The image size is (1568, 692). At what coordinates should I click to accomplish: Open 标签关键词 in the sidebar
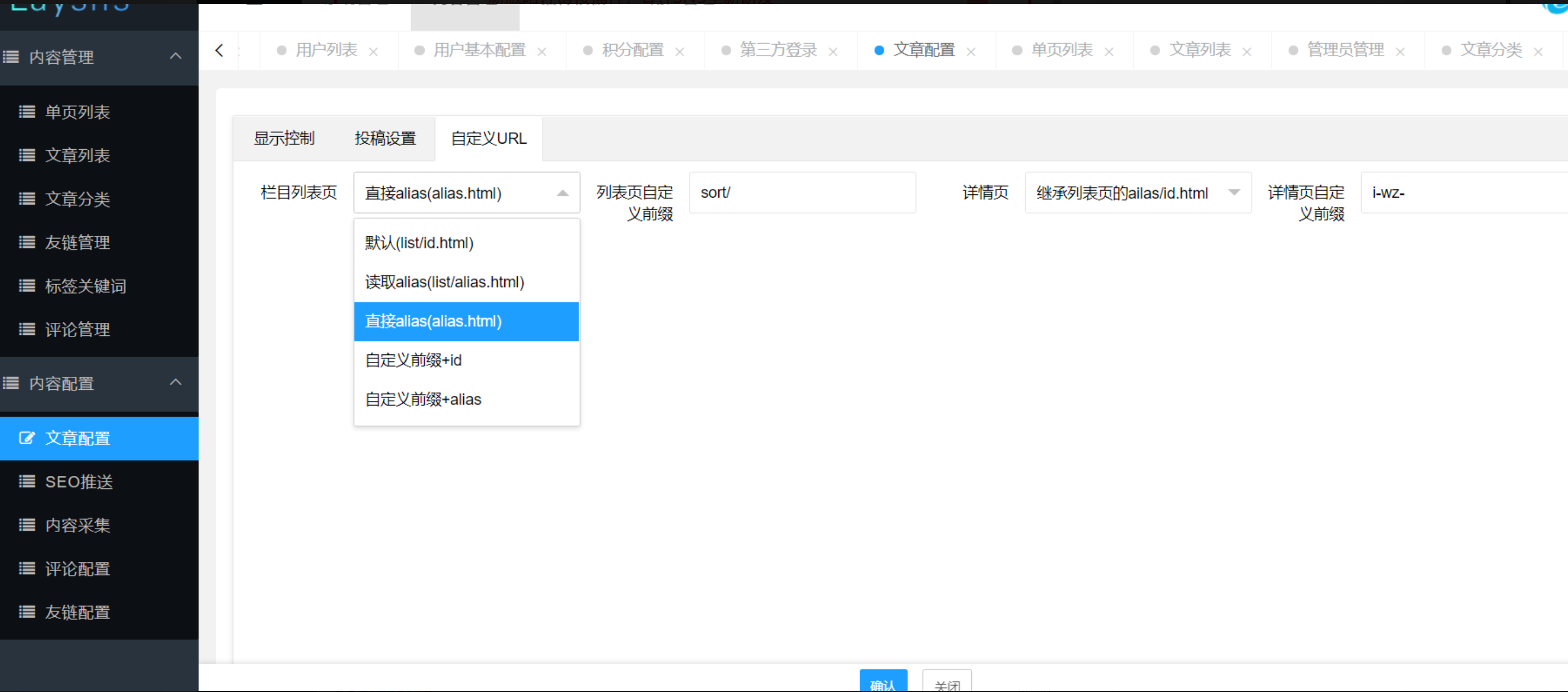[x=99, y=286]
